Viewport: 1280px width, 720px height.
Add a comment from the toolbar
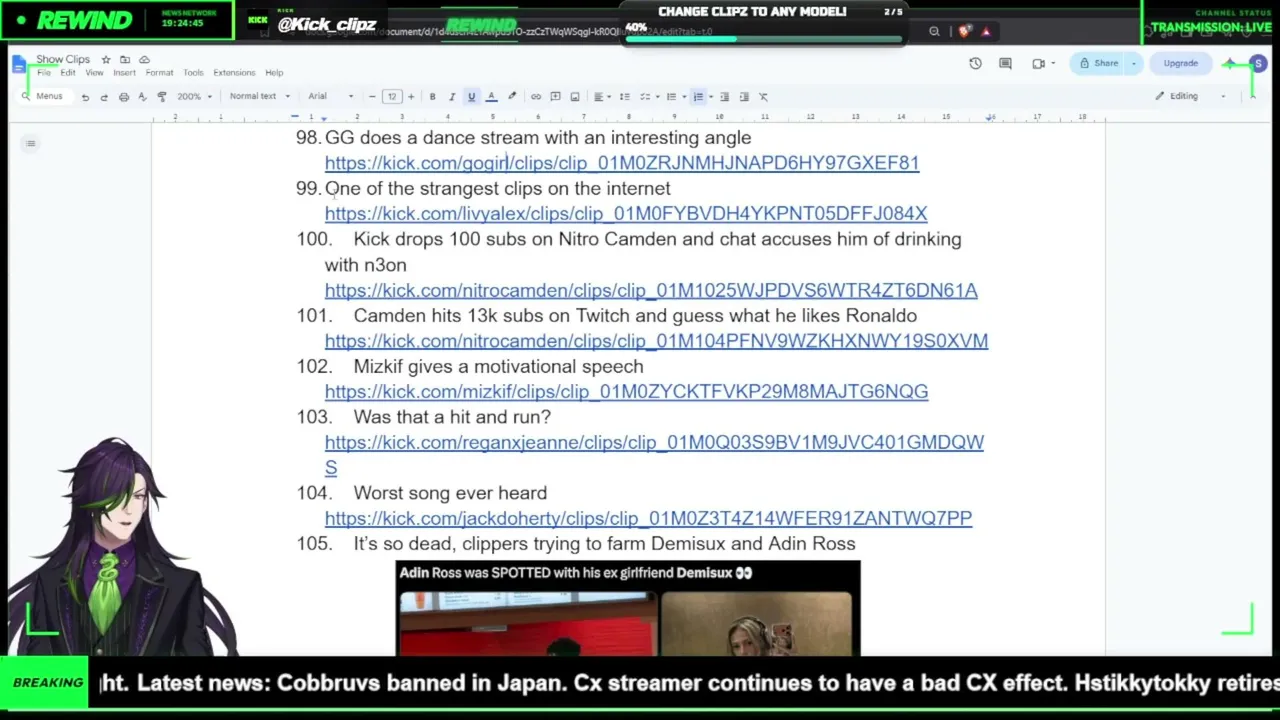point(555,97)
